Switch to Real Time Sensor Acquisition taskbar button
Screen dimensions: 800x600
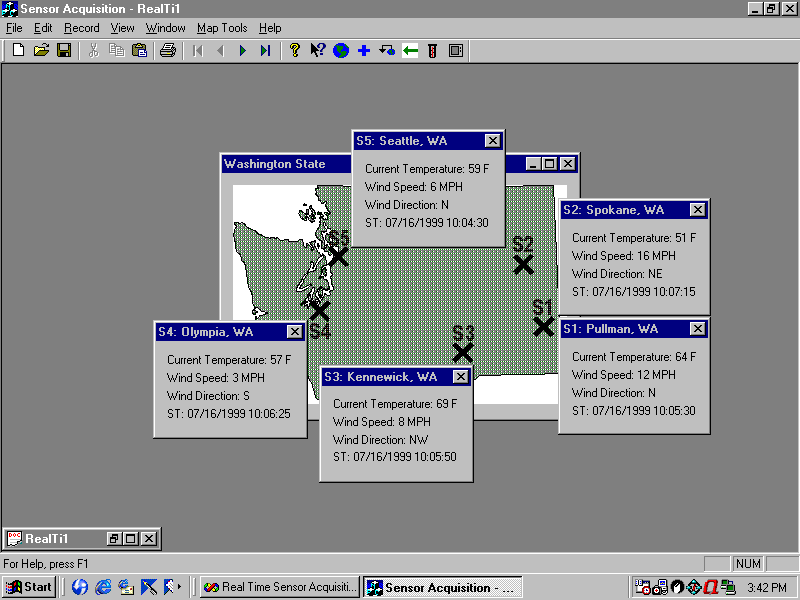[279, 587]
